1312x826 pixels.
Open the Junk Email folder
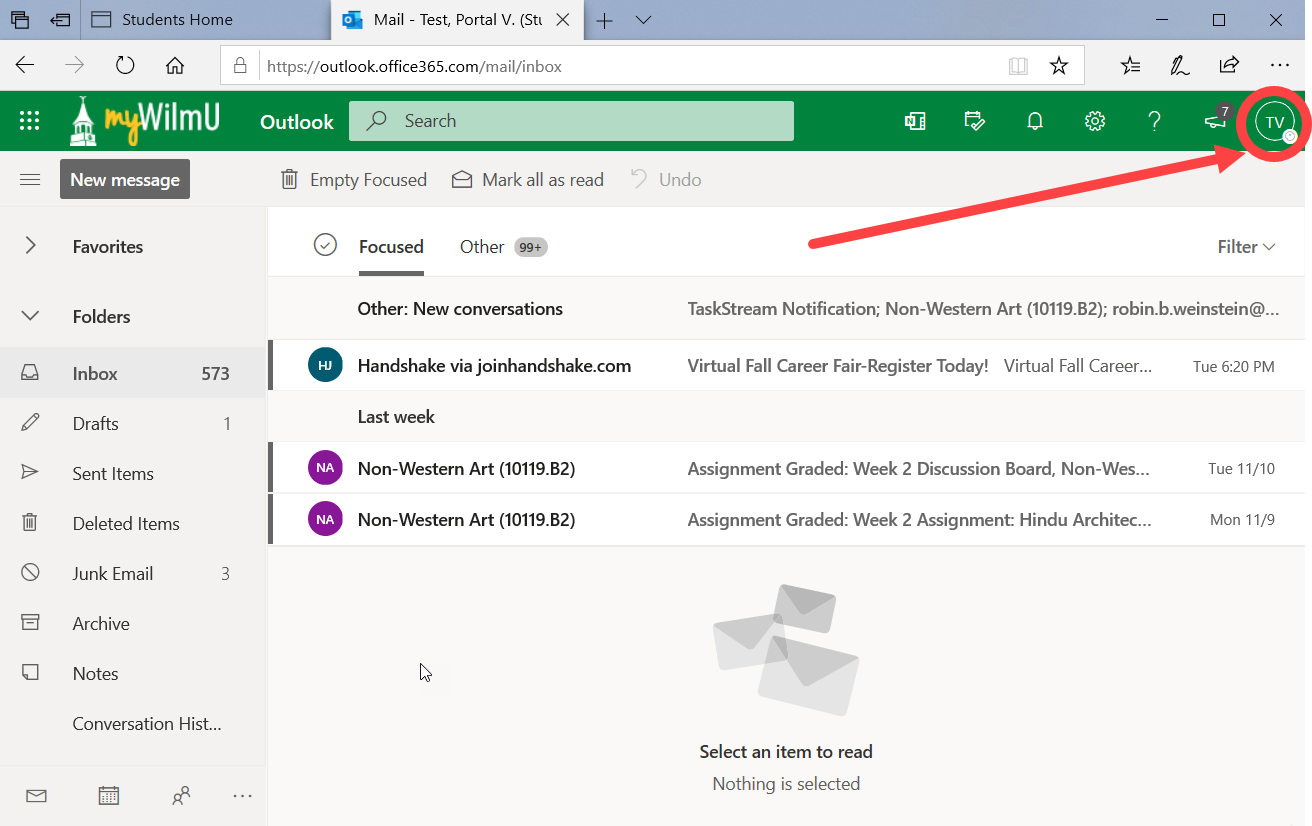[x=133, y=574]
